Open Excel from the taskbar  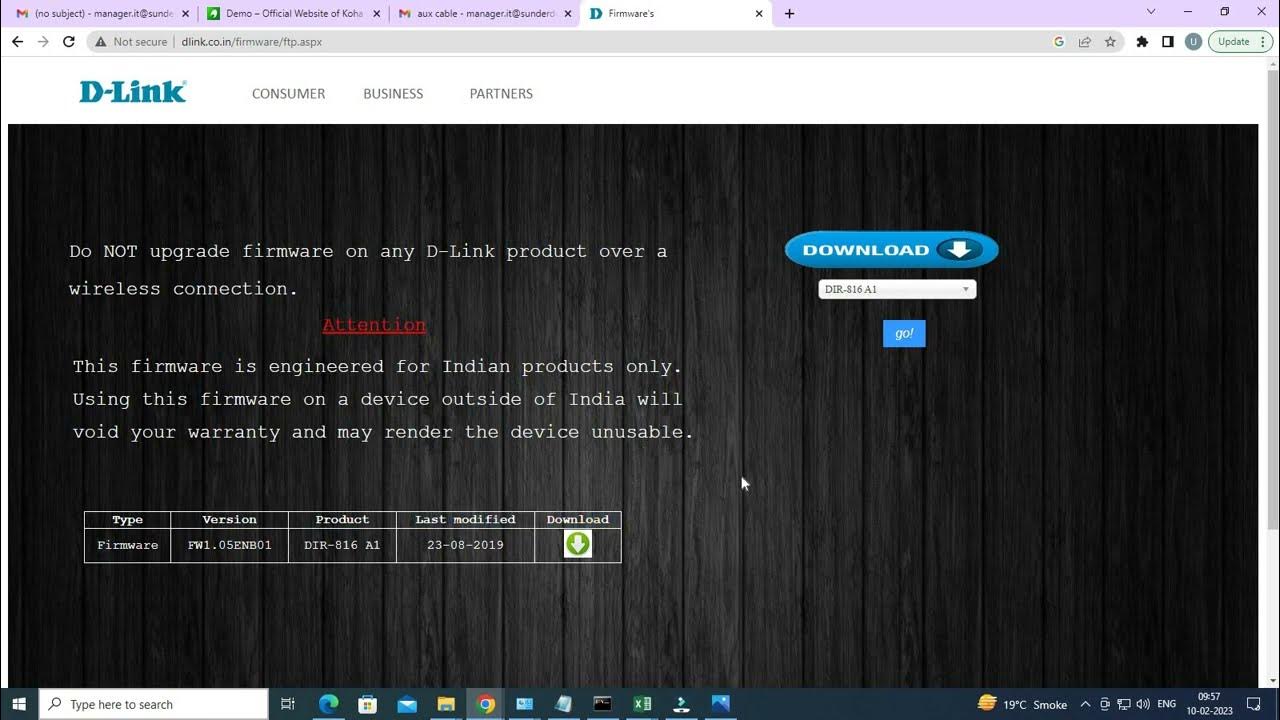point(642,704)
